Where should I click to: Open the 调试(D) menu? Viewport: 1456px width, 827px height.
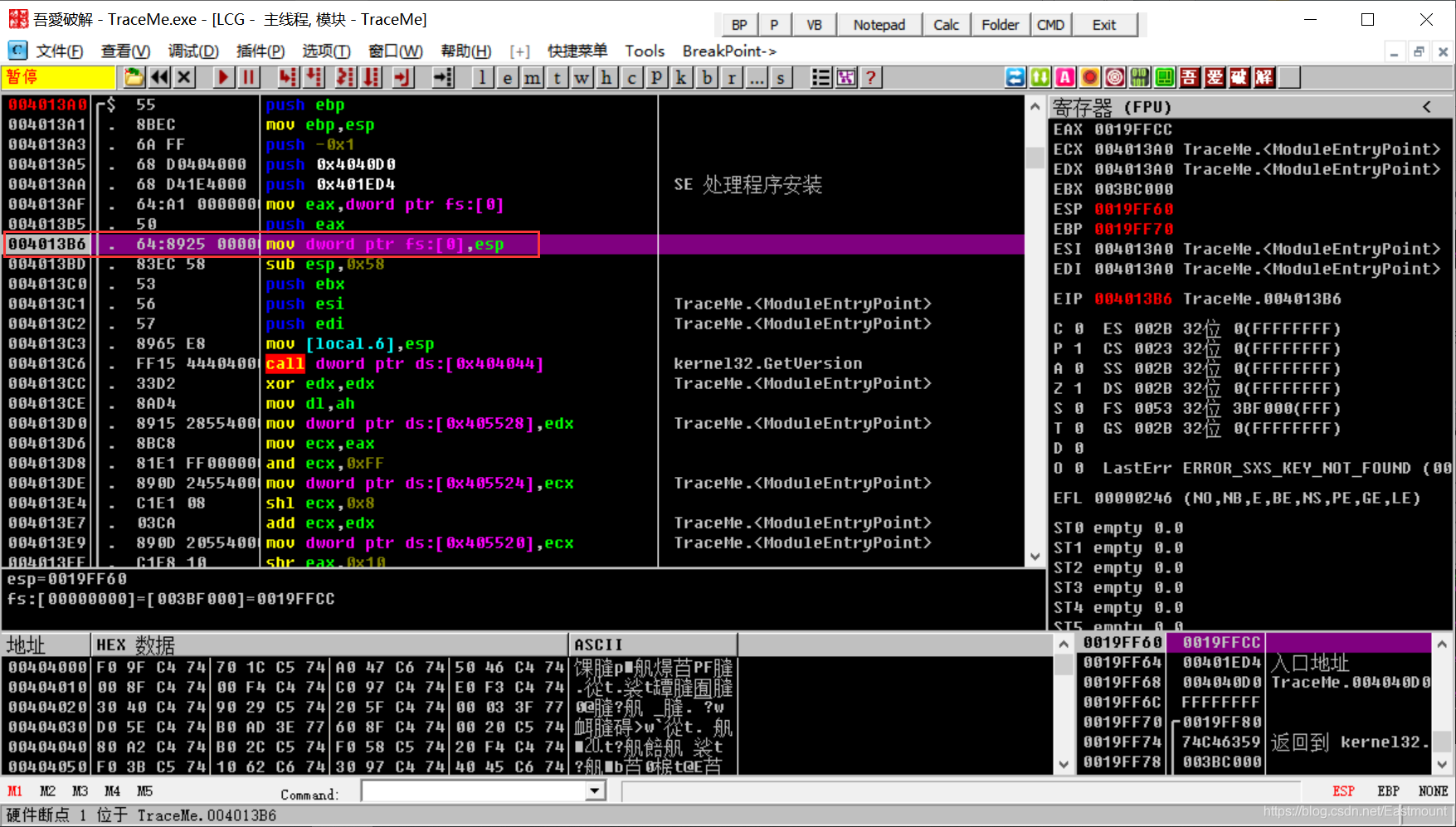(x=193, y=51)
